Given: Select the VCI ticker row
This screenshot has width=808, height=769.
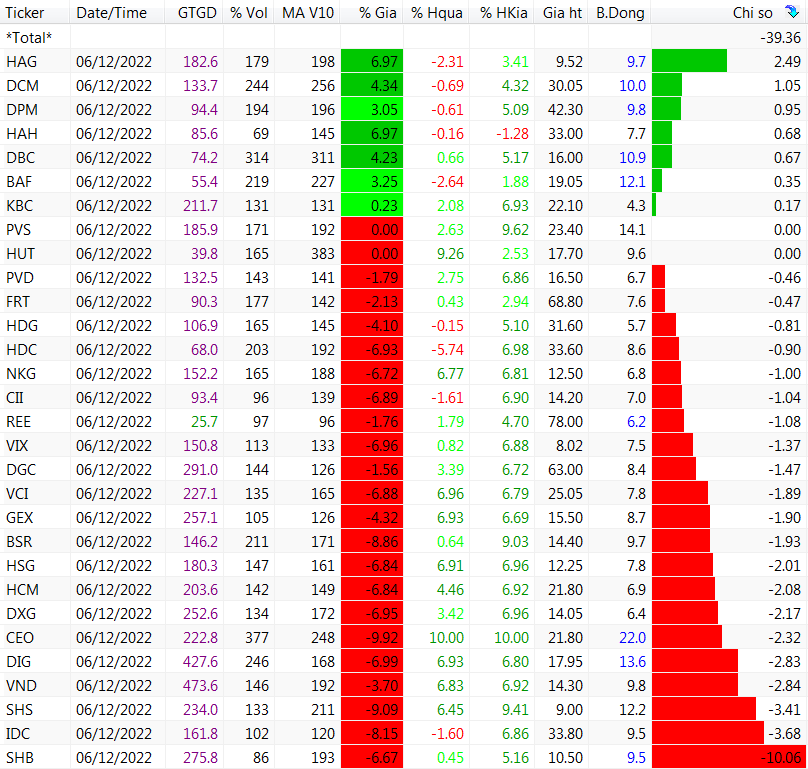Looking at the screenshot, I should pos(404,493).
